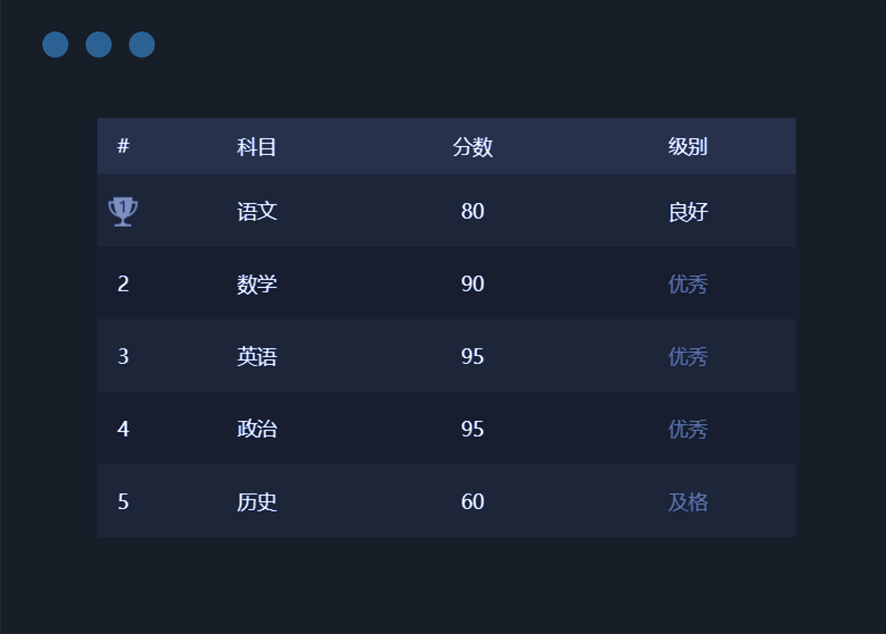
Task: Click the first blue window dot
Action: (x=55, y=45)
